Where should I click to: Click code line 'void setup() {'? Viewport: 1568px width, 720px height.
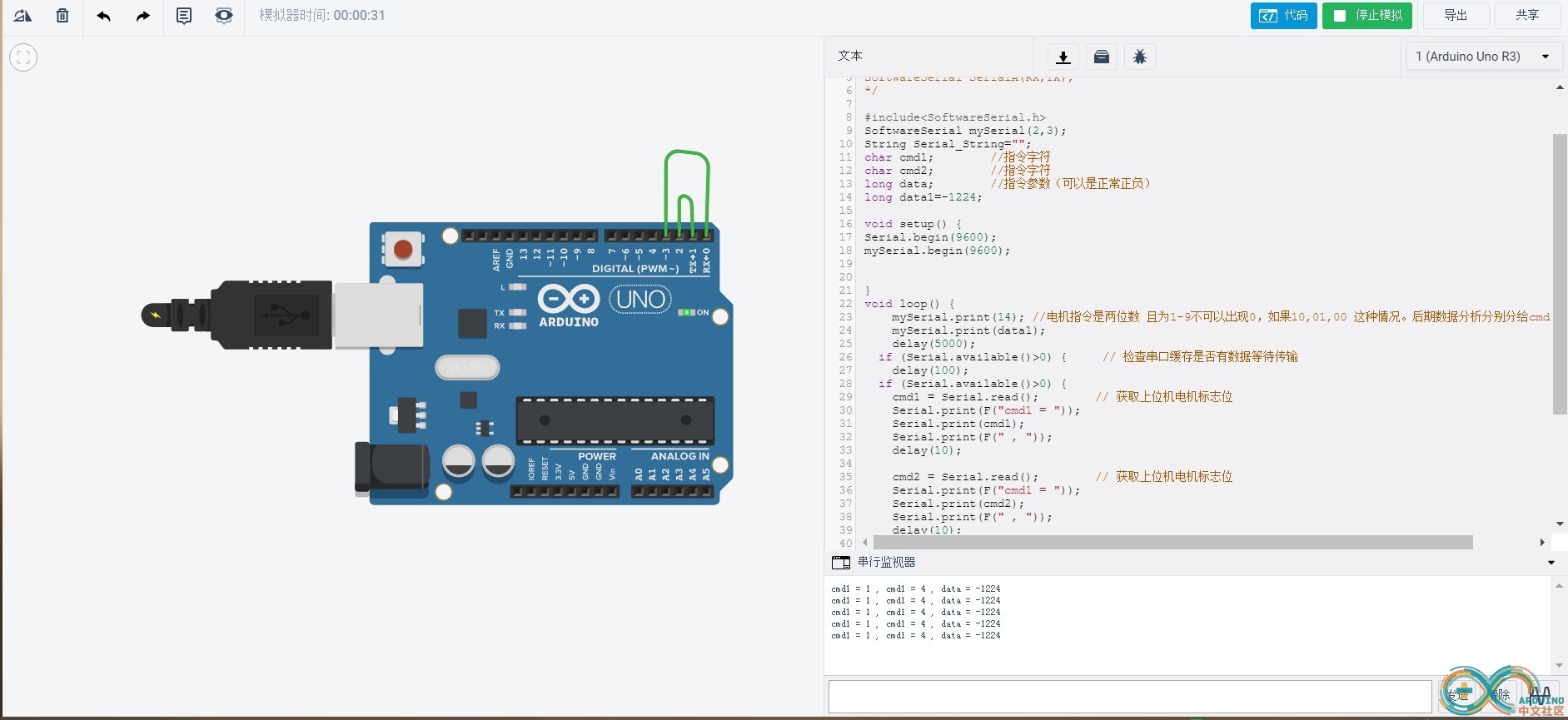tap(913, 224)
